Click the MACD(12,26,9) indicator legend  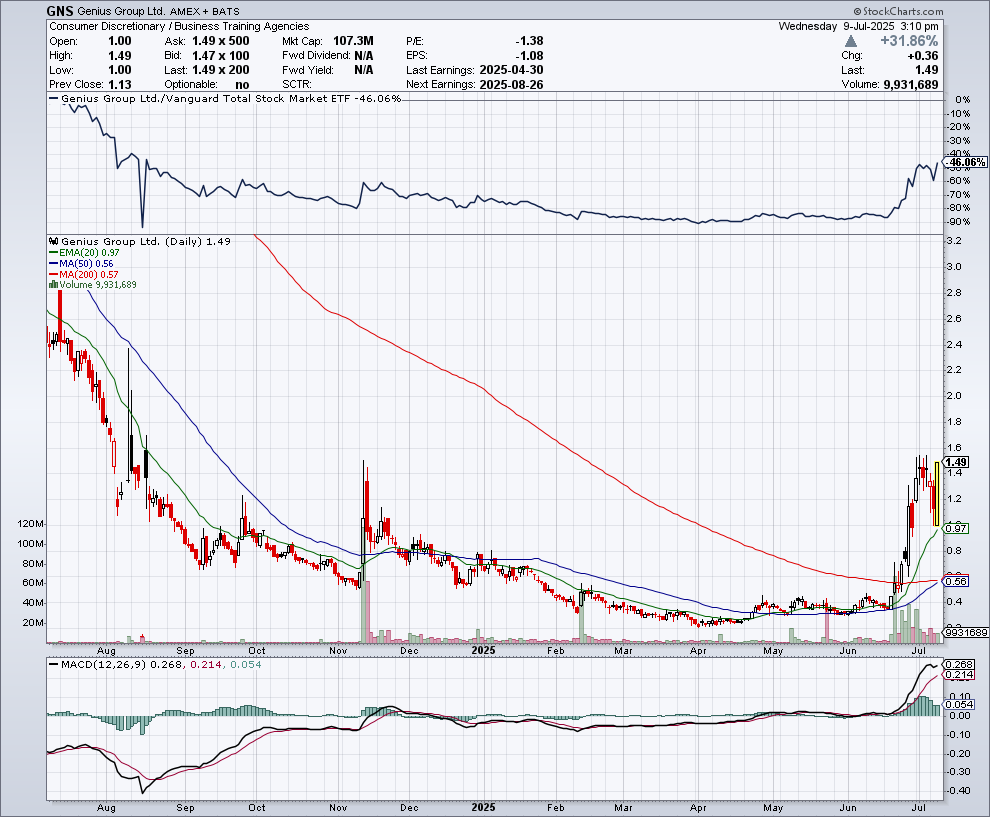pos(155,665)
